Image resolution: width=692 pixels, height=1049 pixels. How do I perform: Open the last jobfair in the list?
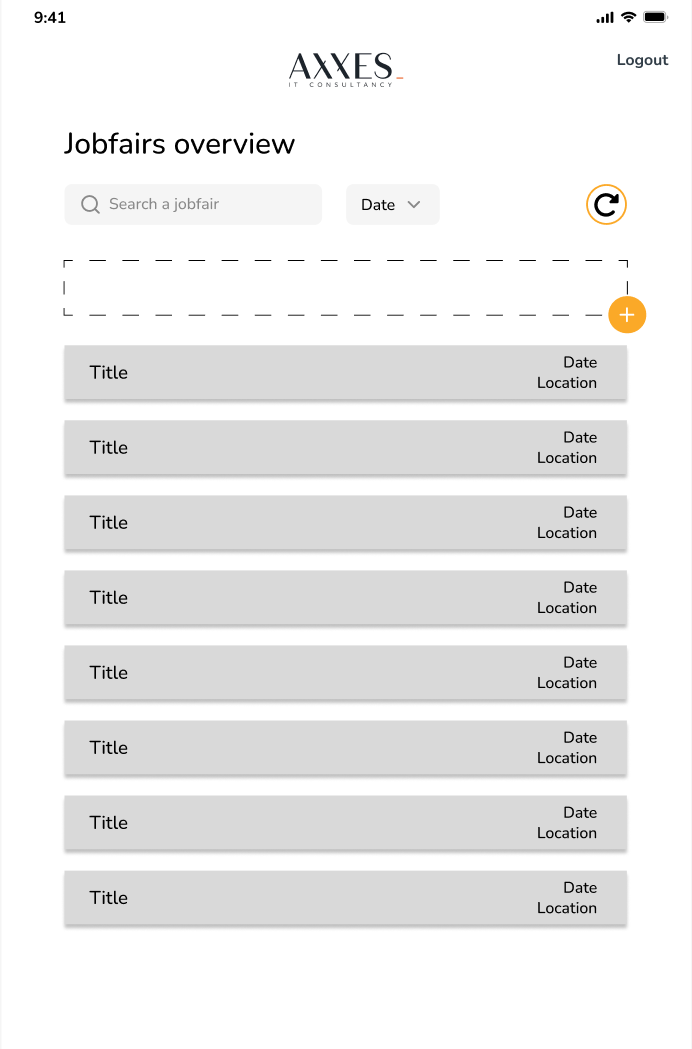pyautogui.click(x=345, y=897)
